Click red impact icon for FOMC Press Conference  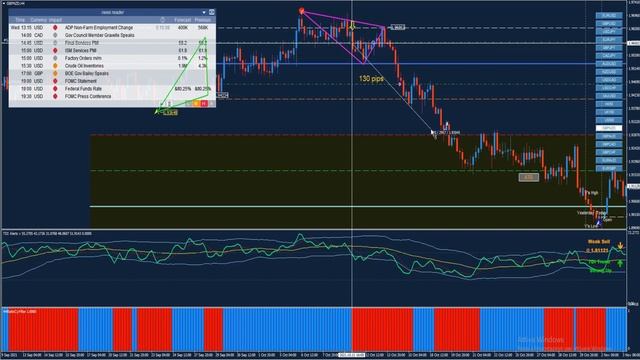coord(55,96)
